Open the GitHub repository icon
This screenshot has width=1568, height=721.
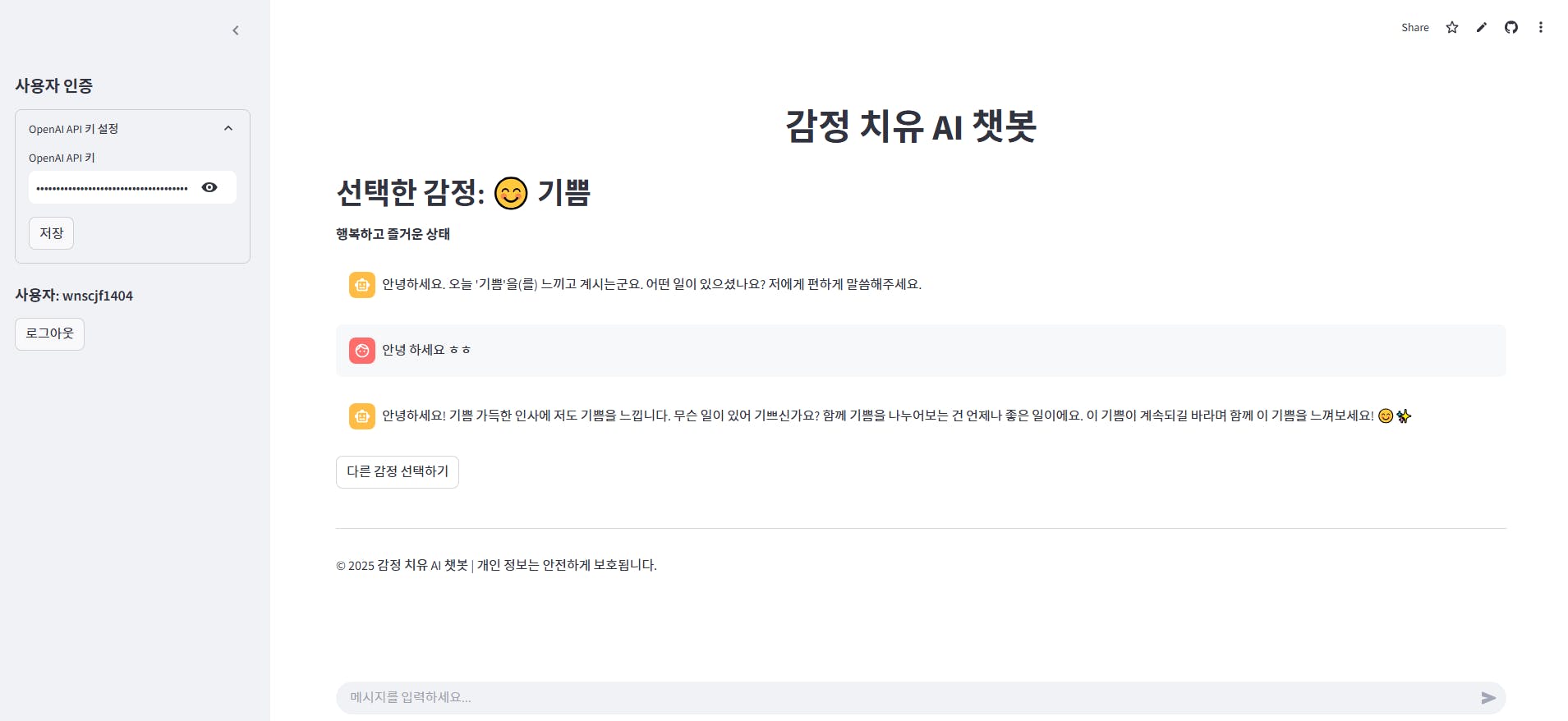click(1511, 27)
